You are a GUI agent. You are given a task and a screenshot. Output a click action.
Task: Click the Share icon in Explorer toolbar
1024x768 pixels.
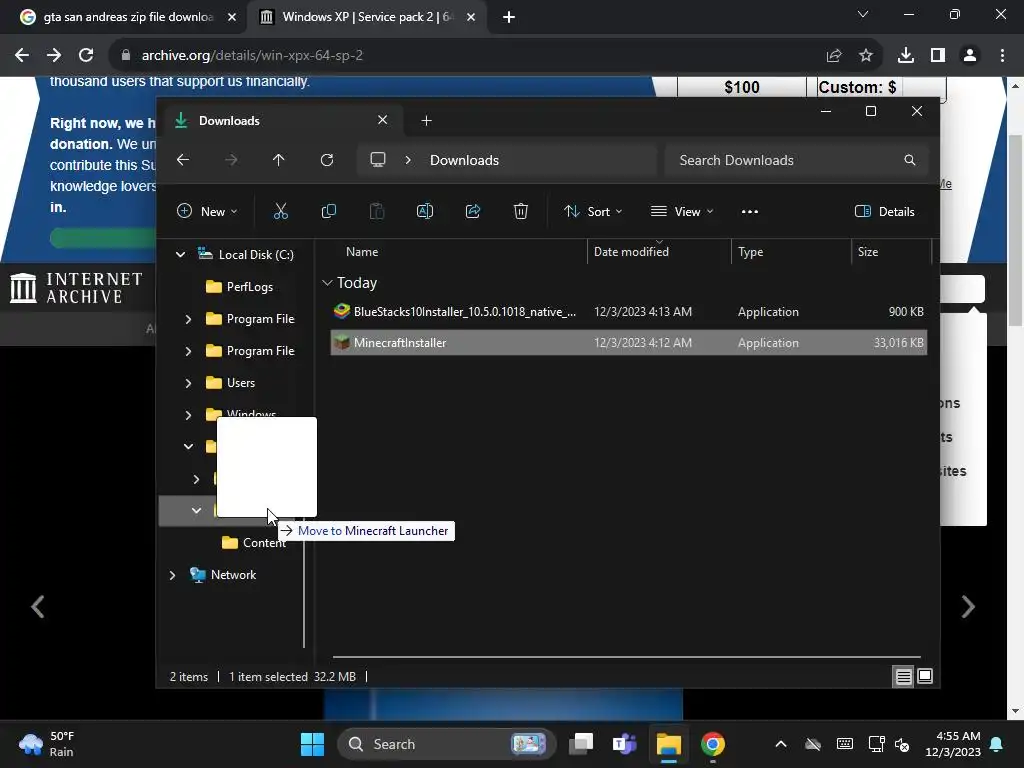point(473,212)
